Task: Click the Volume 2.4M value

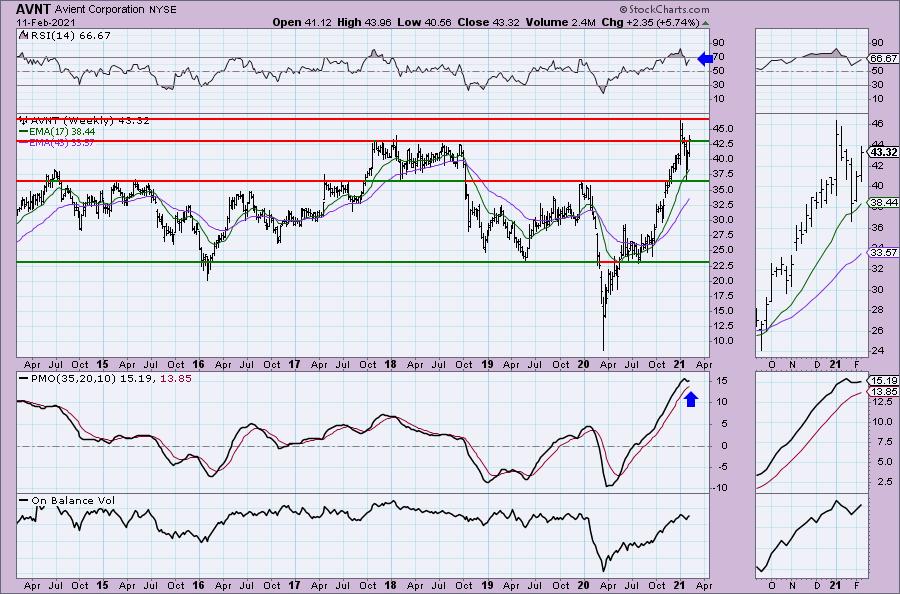Action: pos(561,22)
